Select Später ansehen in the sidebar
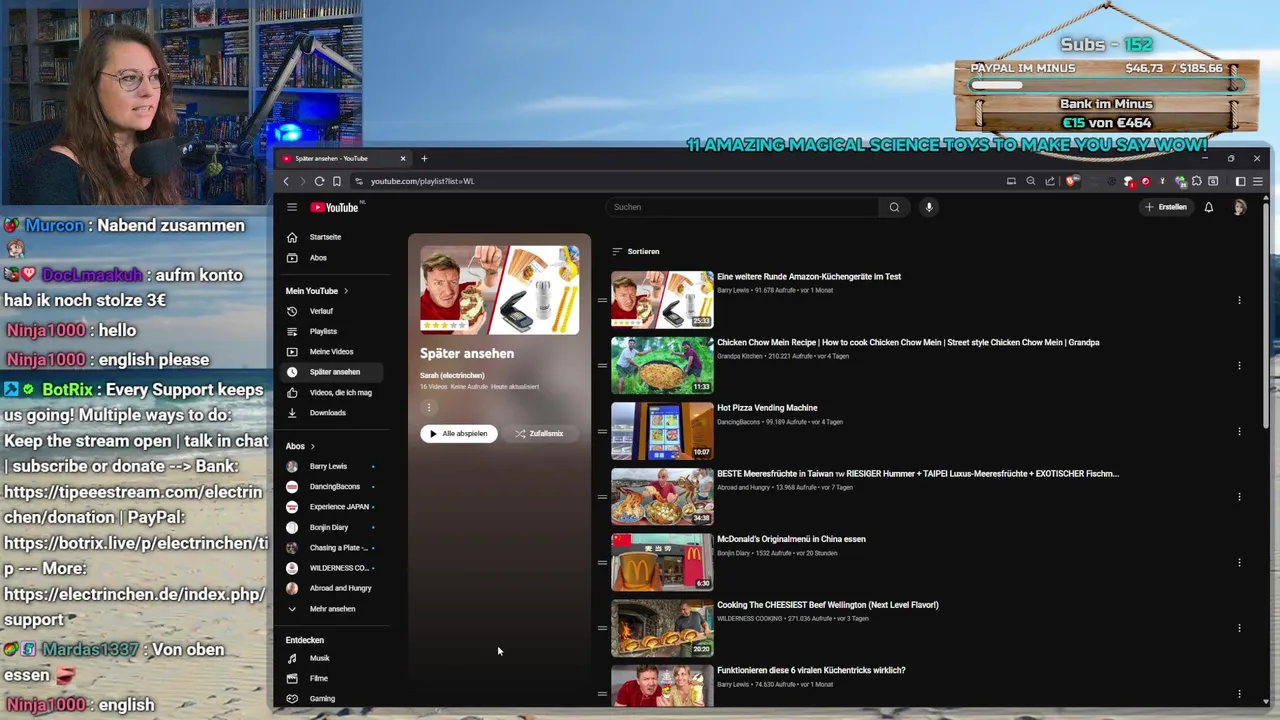 [332, 372]
